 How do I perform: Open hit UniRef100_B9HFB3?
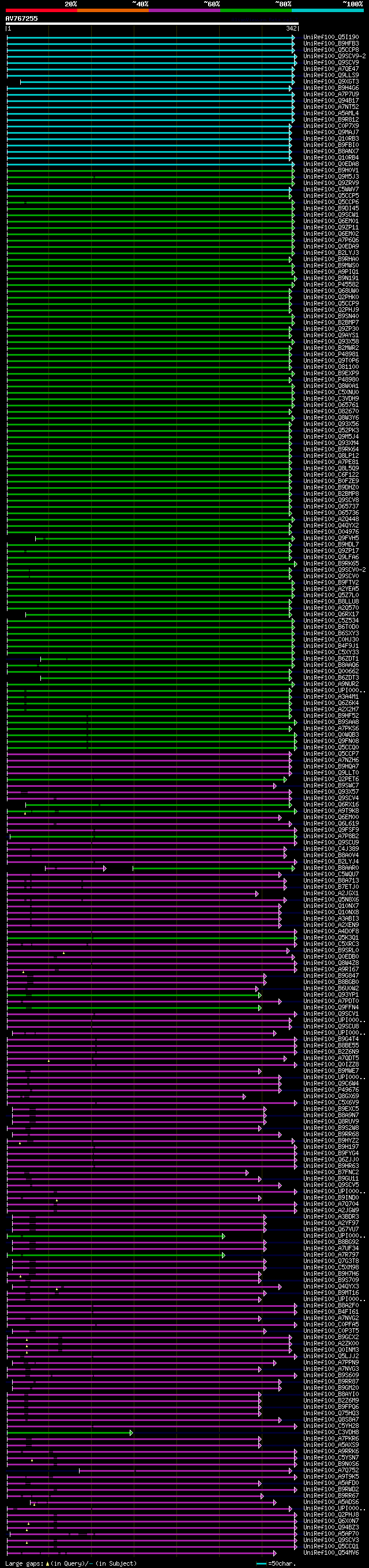pos(330,43)
